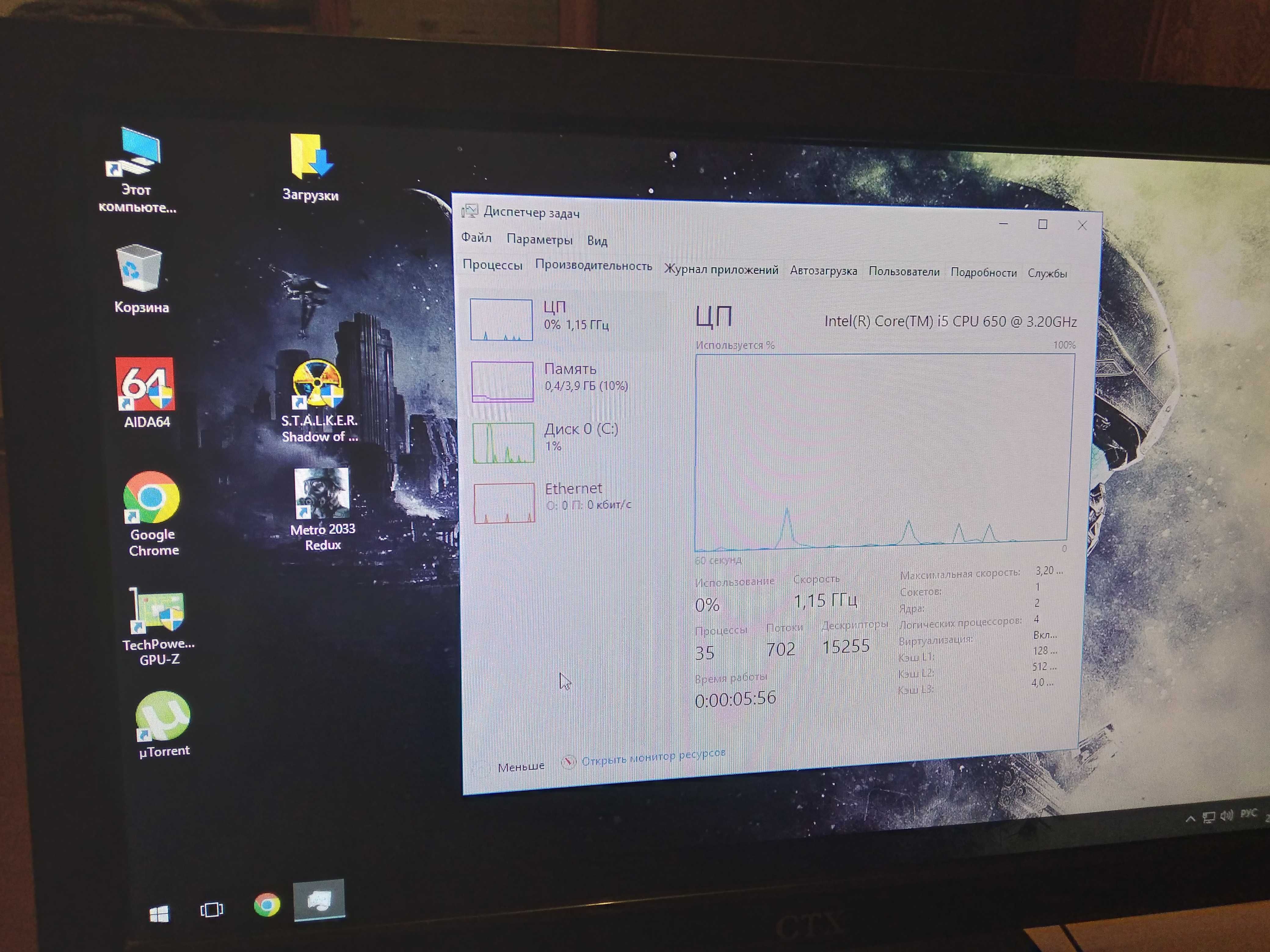Select the Google Chrome desktop shortcut

tap(152, 514)
